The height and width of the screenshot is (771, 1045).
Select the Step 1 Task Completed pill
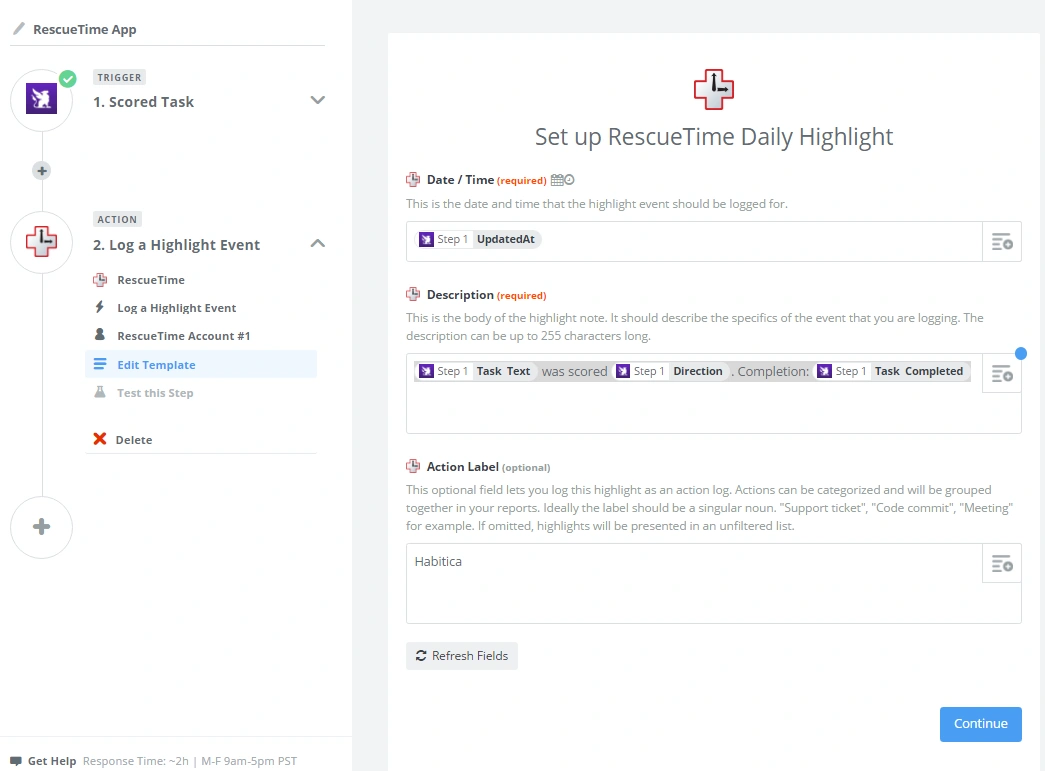click(891, 371)
